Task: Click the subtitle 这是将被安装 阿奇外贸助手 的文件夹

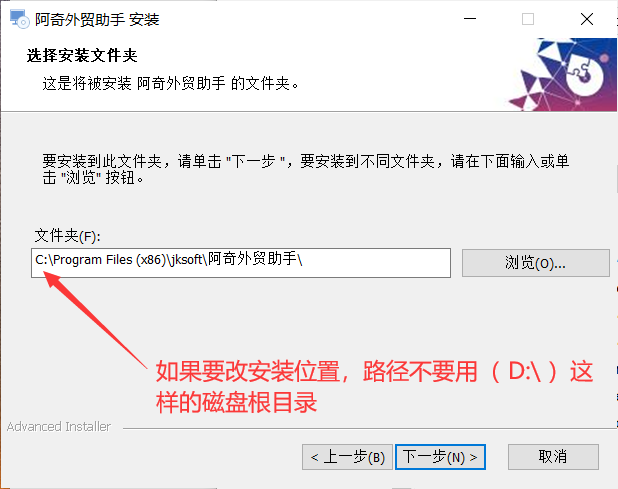Action: [x=170, y=84]
